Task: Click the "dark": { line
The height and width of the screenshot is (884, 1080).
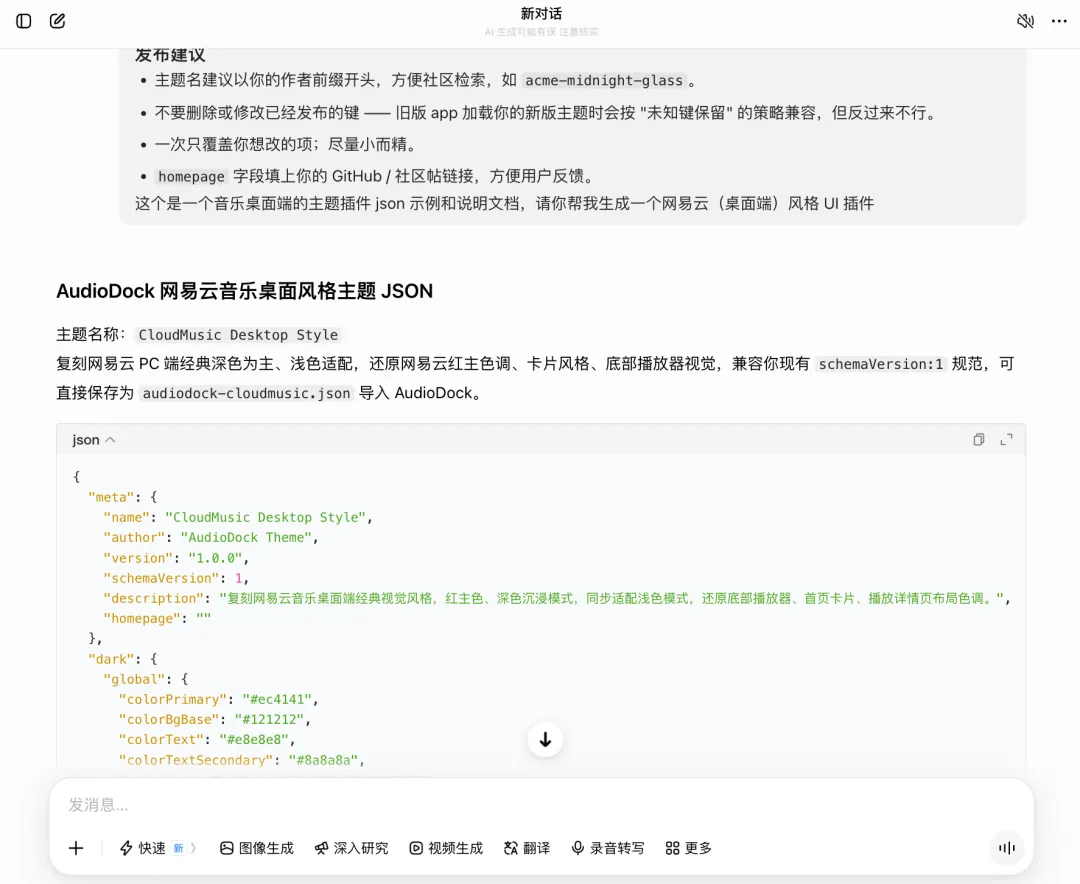Action: (123, 659)
